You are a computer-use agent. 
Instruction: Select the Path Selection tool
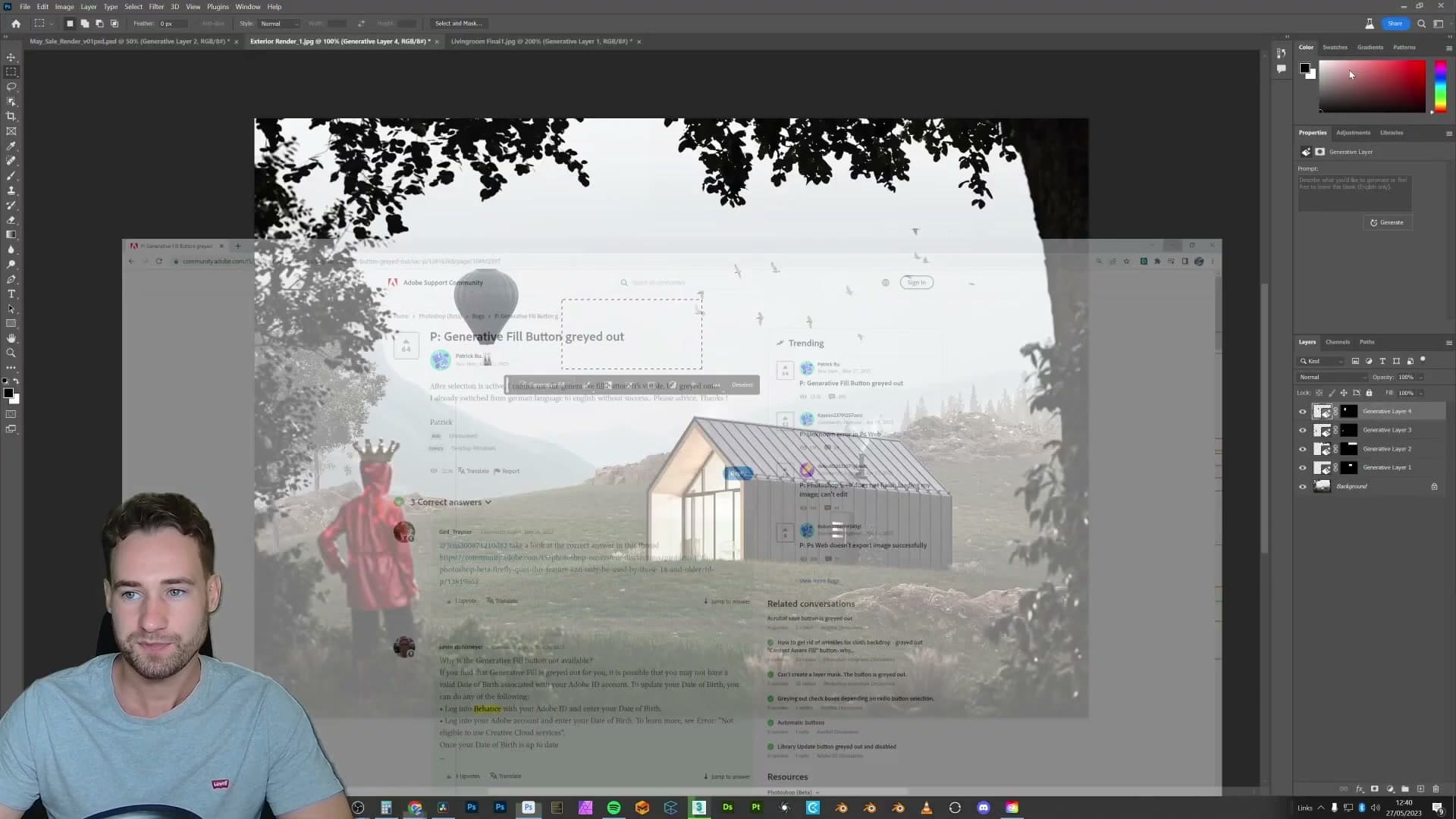[11, 309]
